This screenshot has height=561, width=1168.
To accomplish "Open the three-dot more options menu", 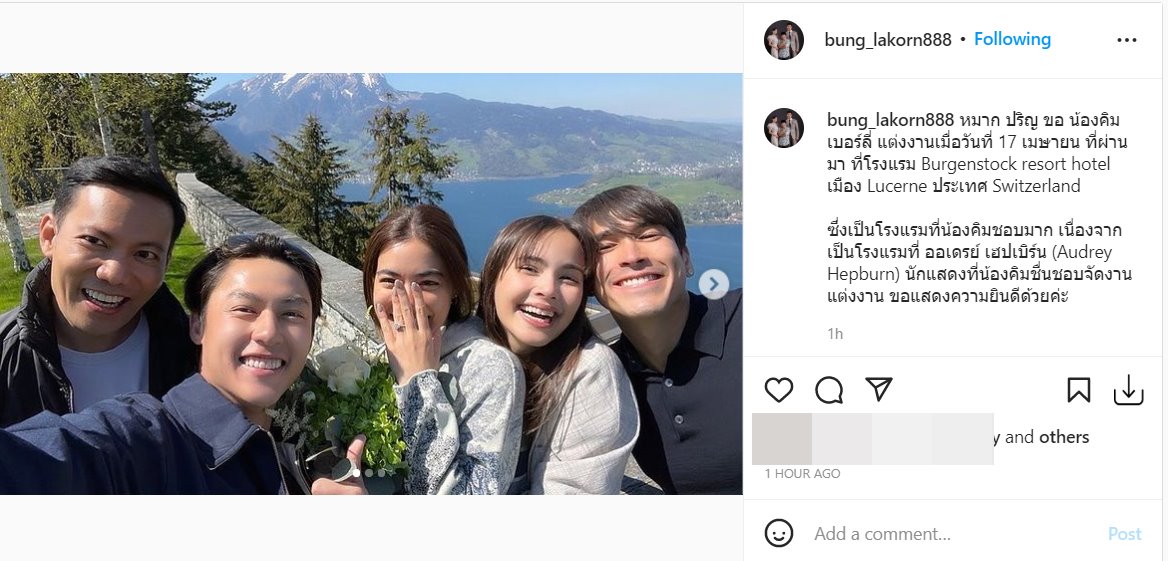I will pos(1127,40).
